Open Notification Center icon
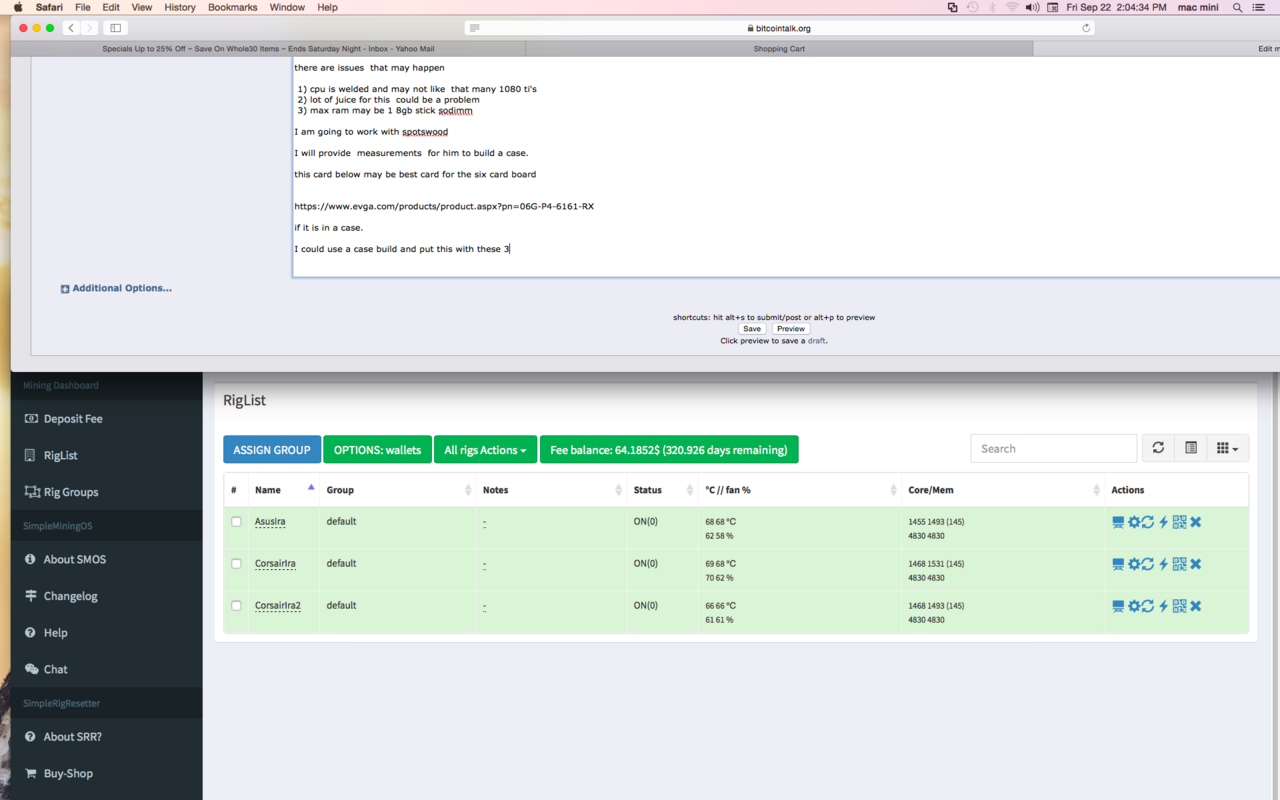Image resolution: width=1280 pixels, height=800 pixels. (1259, 7)
